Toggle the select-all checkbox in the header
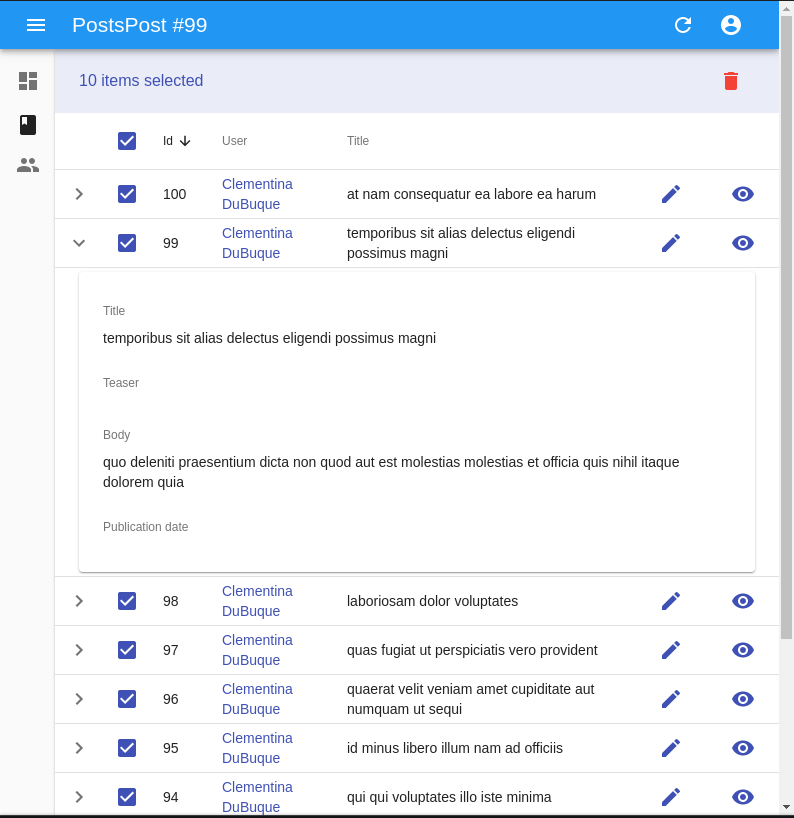Screen dimensions: 794x818 (x=127, y=141)
